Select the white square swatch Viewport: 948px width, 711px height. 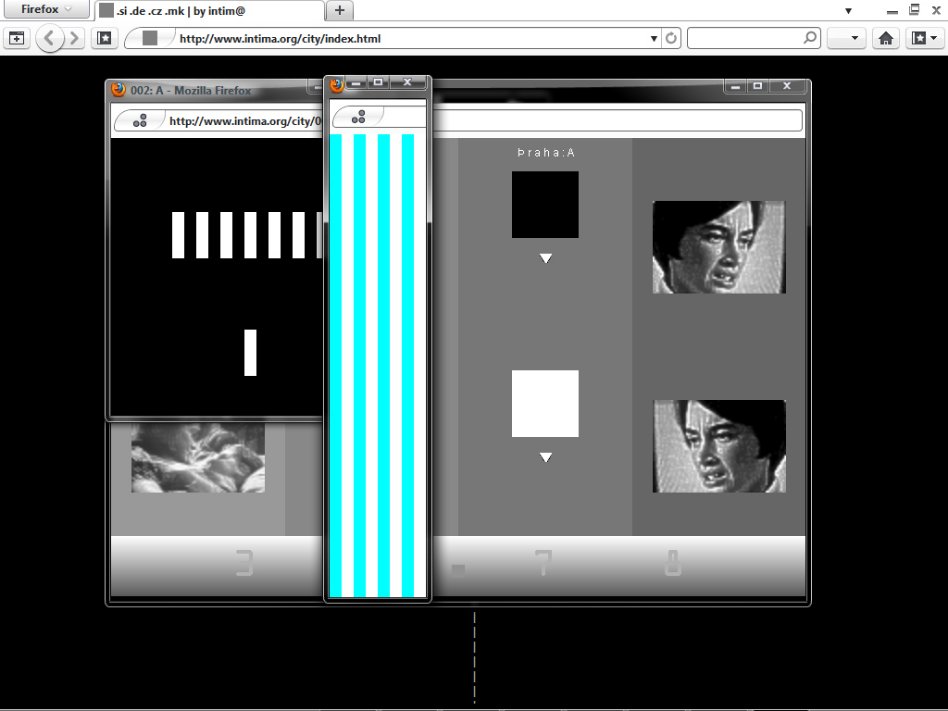[545, 403]
